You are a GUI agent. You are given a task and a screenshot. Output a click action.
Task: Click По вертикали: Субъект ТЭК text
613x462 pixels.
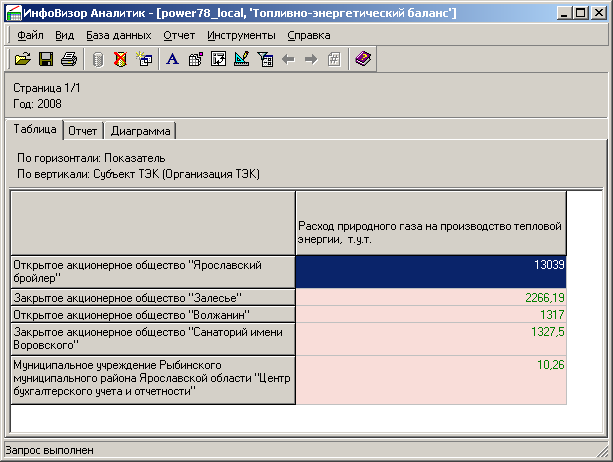pos(138,174)
